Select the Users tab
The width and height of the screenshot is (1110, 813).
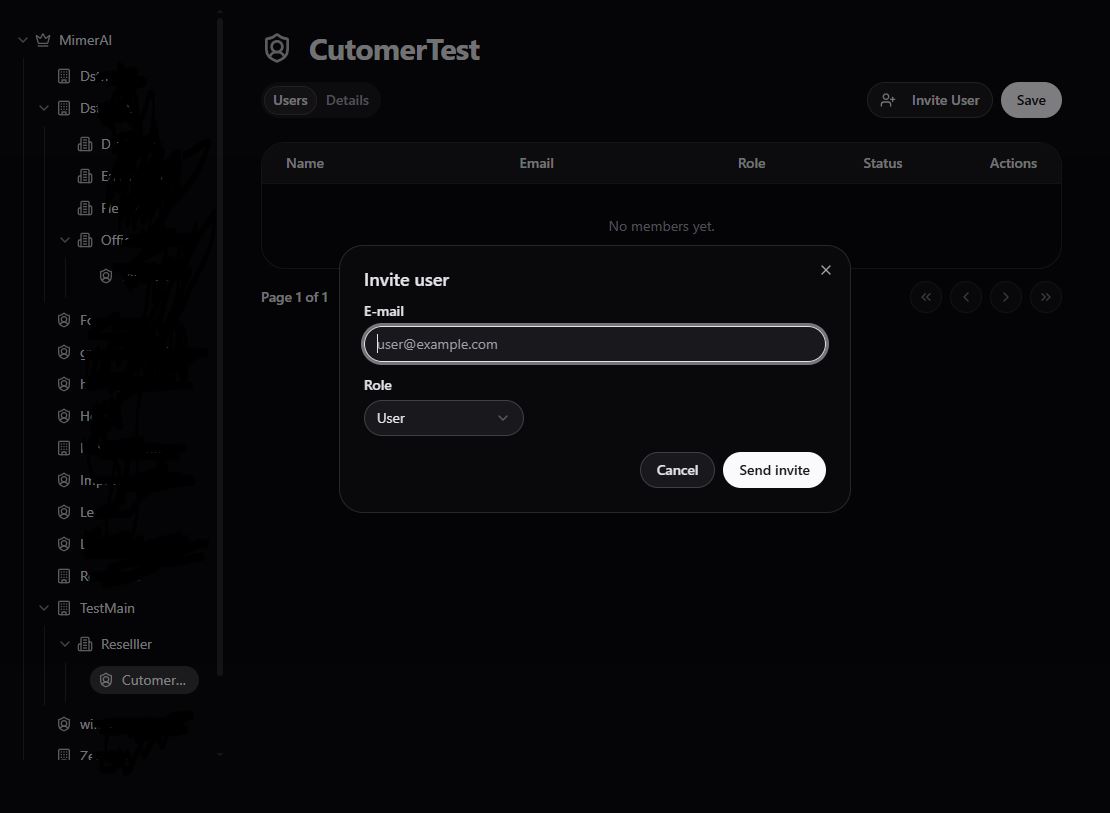(x=289, y=100)
